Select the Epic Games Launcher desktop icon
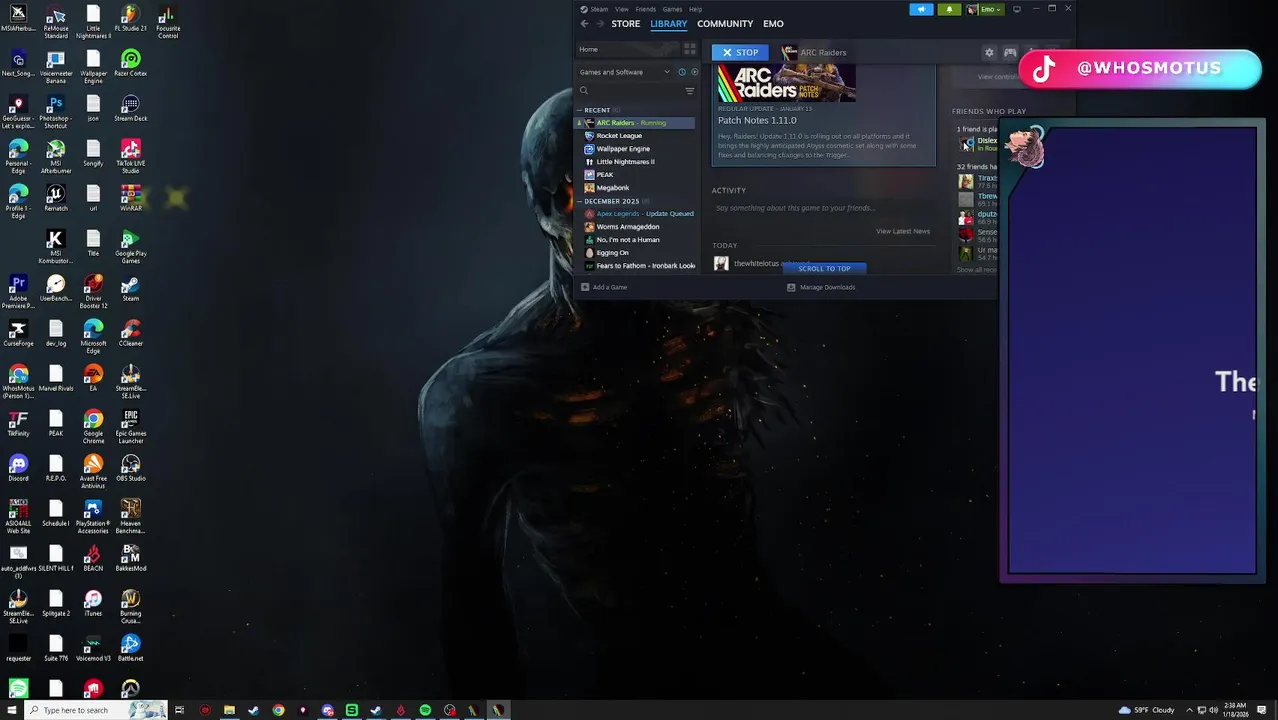This screenshot has height=720, width=1278. tap(130, 425)
